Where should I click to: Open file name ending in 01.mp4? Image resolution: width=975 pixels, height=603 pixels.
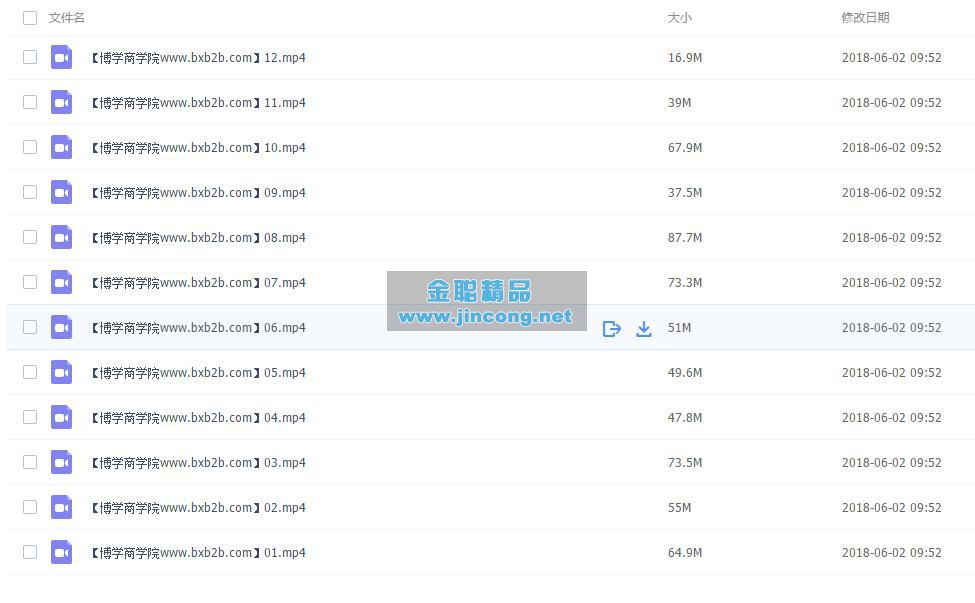[198, 553]
